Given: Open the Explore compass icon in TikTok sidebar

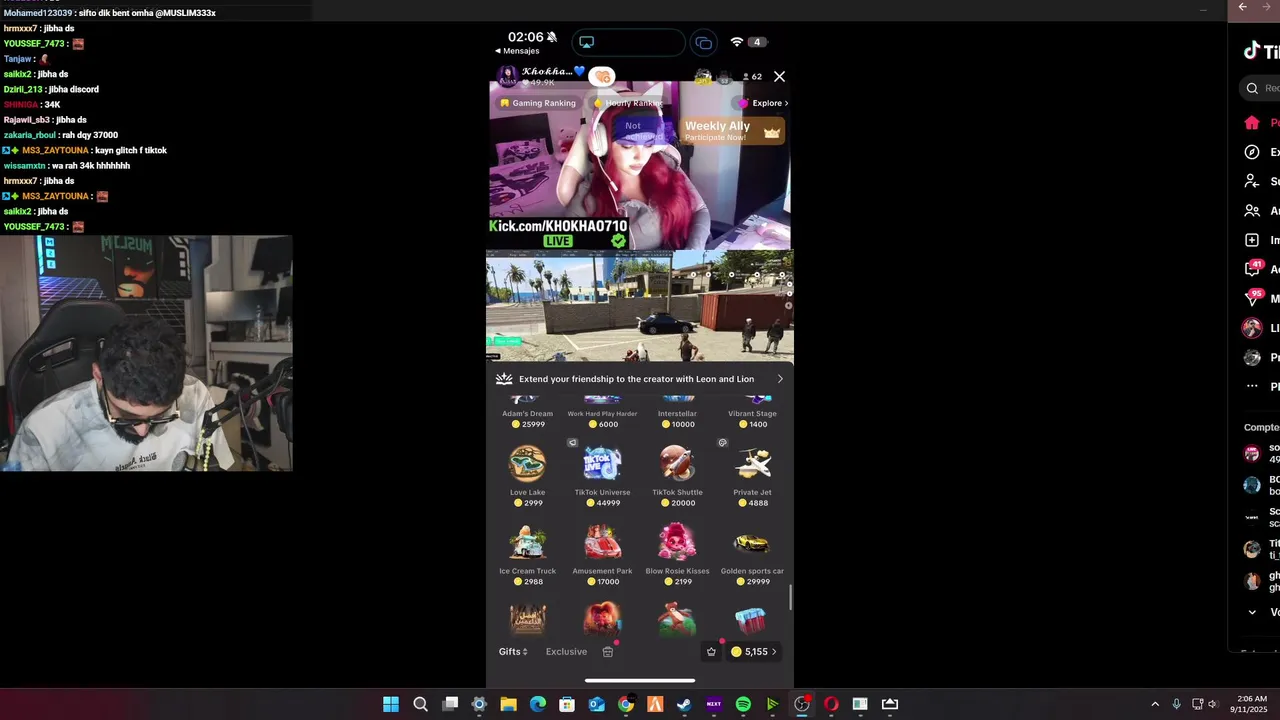Looking at the screenshot, I should 1252,152.
